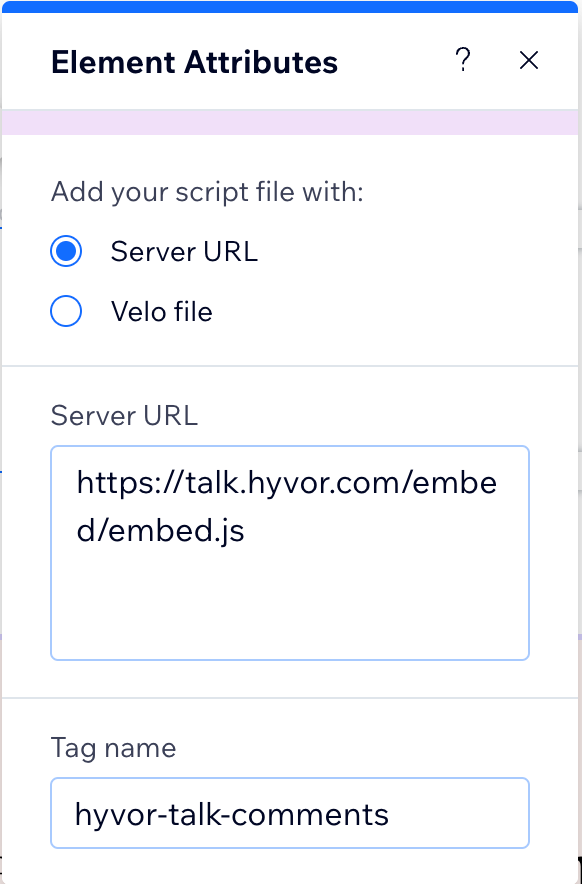Select the Velo file radio button
Viewport: 582px width, 884px height.
click(66, 311)
